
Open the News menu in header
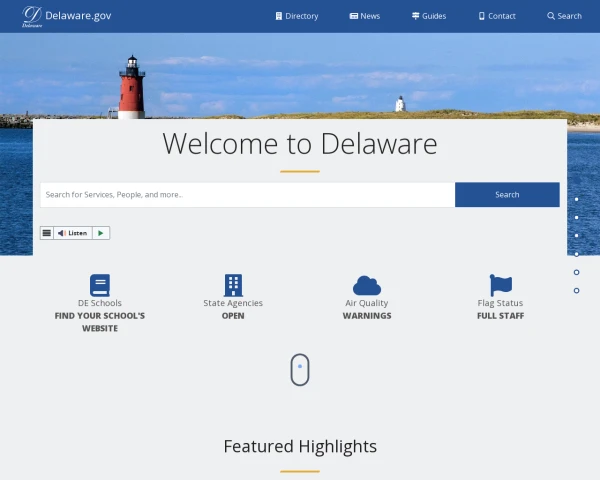[x=365, y=16]
